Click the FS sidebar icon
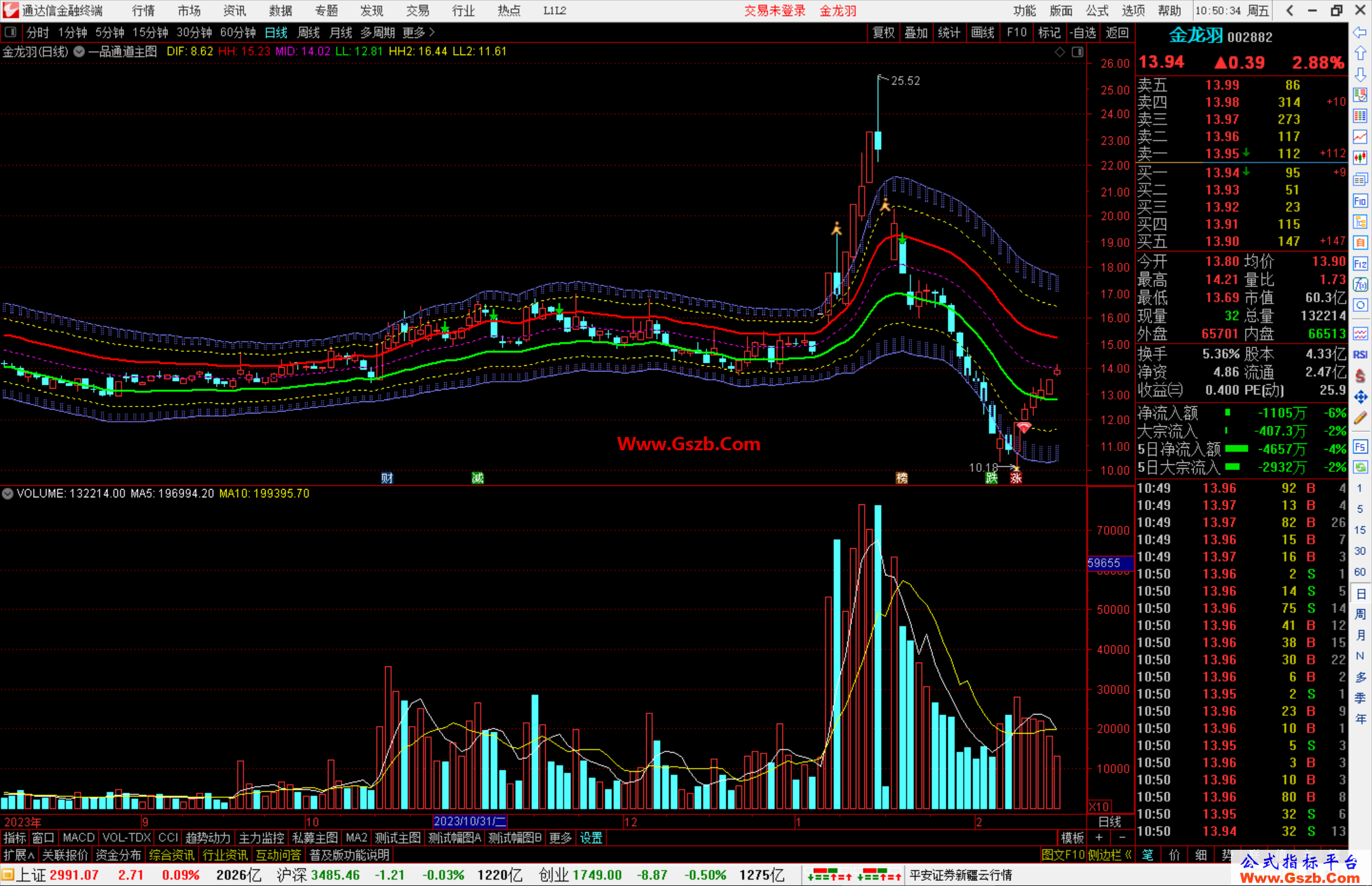Screen dimensions: 1372x886 [x=1360, y=446]
